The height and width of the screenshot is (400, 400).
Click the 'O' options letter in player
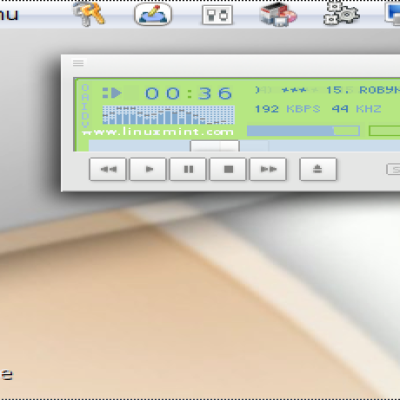(85, 88)
